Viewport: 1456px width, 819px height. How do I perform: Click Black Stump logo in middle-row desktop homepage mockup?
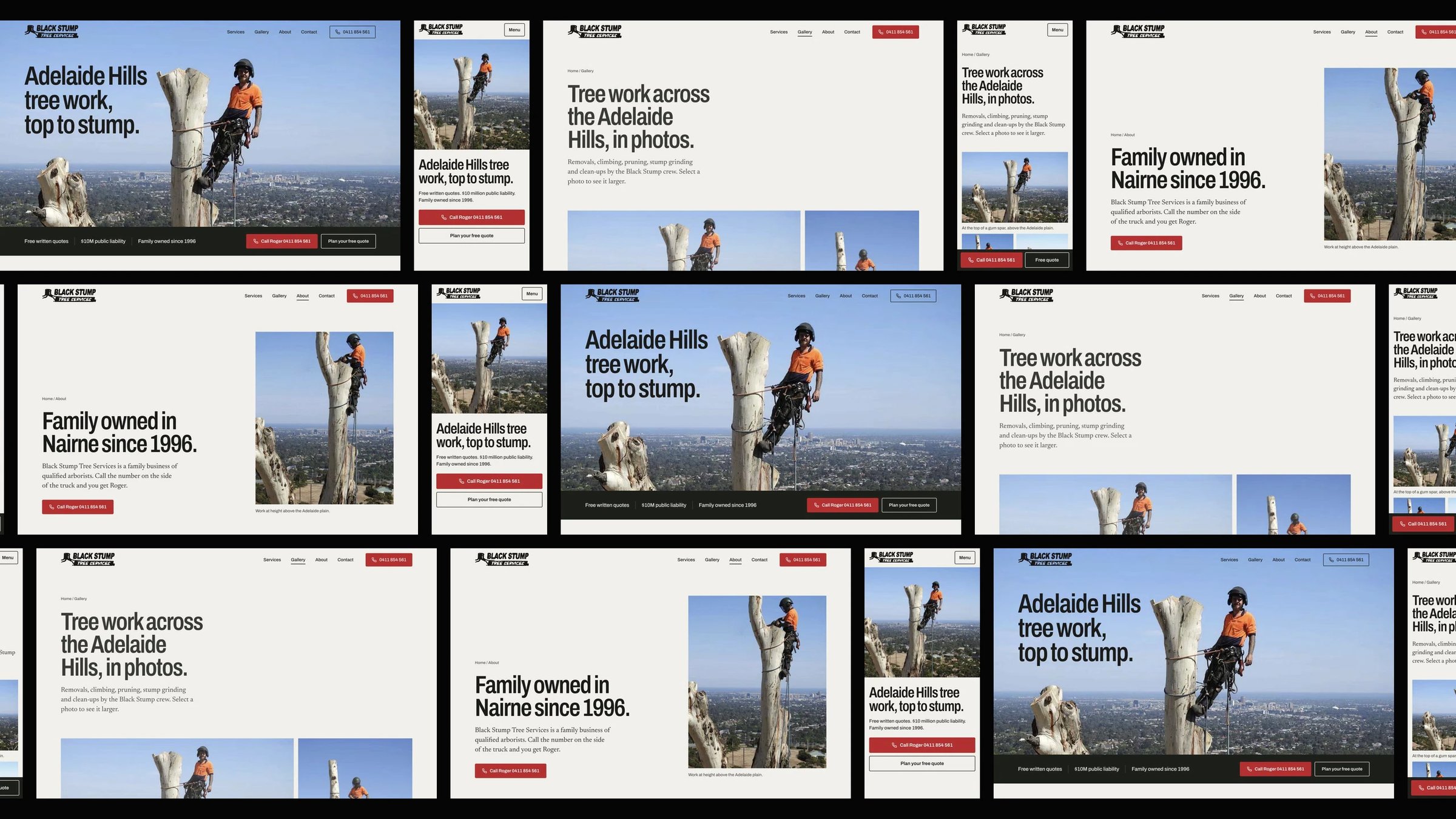click(612, 295)
